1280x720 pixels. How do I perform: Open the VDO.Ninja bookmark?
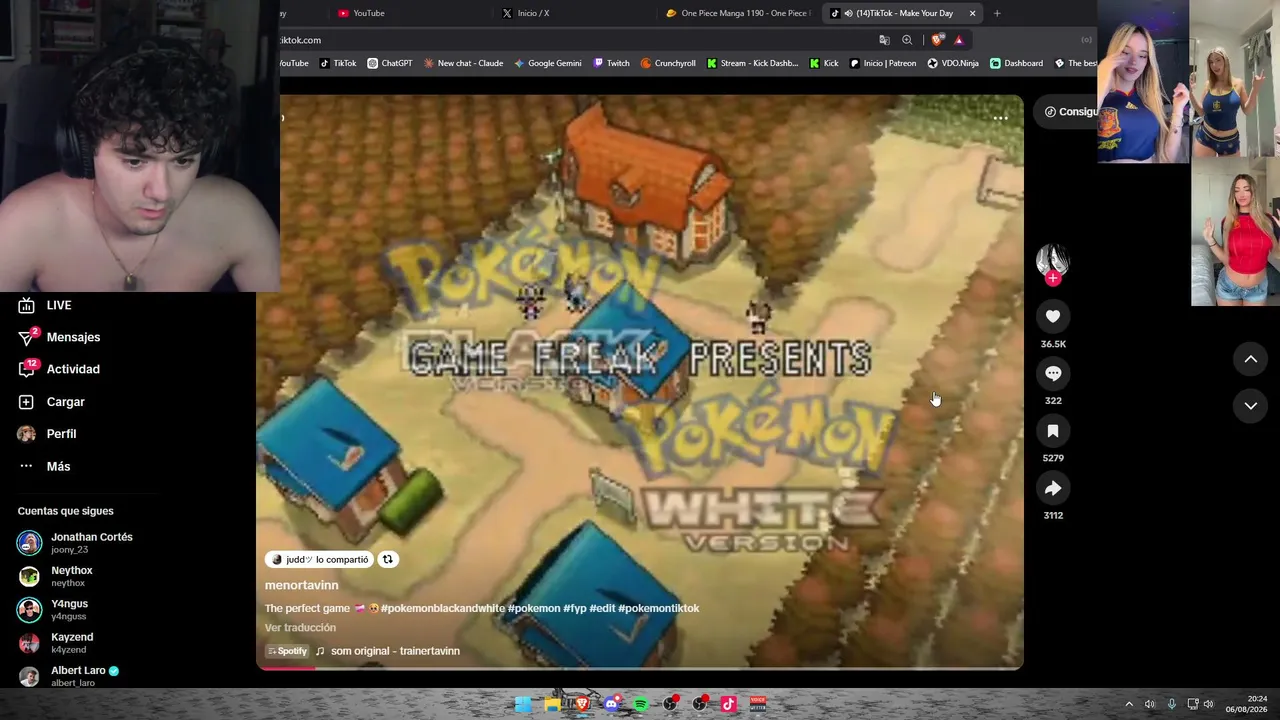tap(953, 63)
